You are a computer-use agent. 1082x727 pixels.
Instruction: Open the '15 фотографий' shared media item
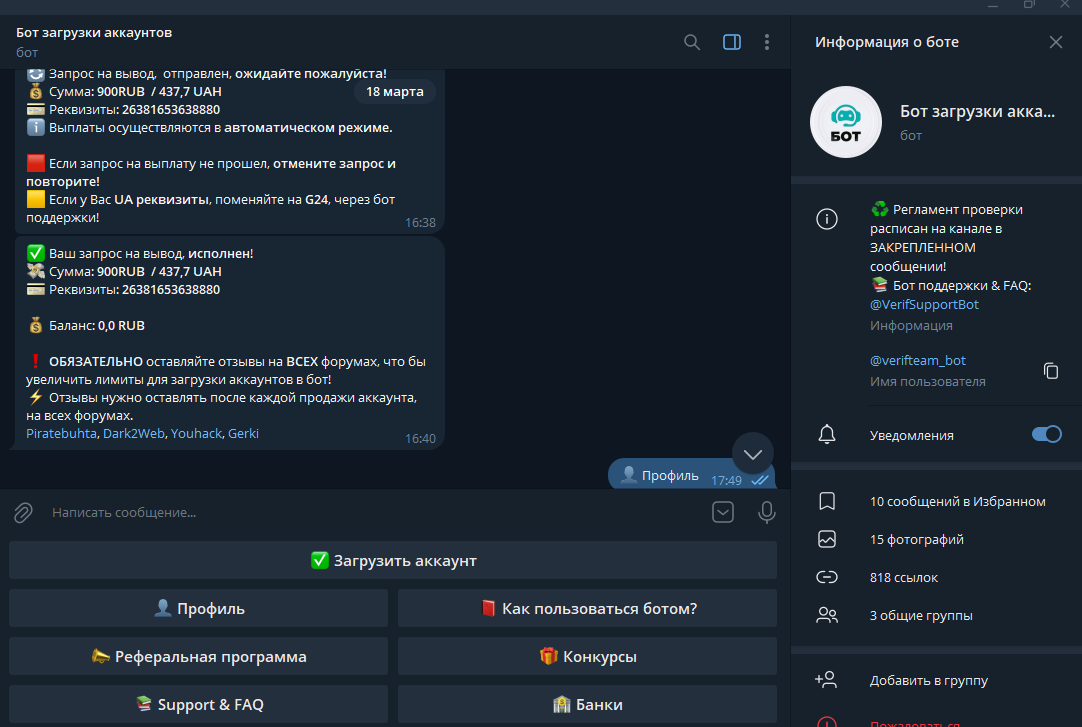coord(916,539)
